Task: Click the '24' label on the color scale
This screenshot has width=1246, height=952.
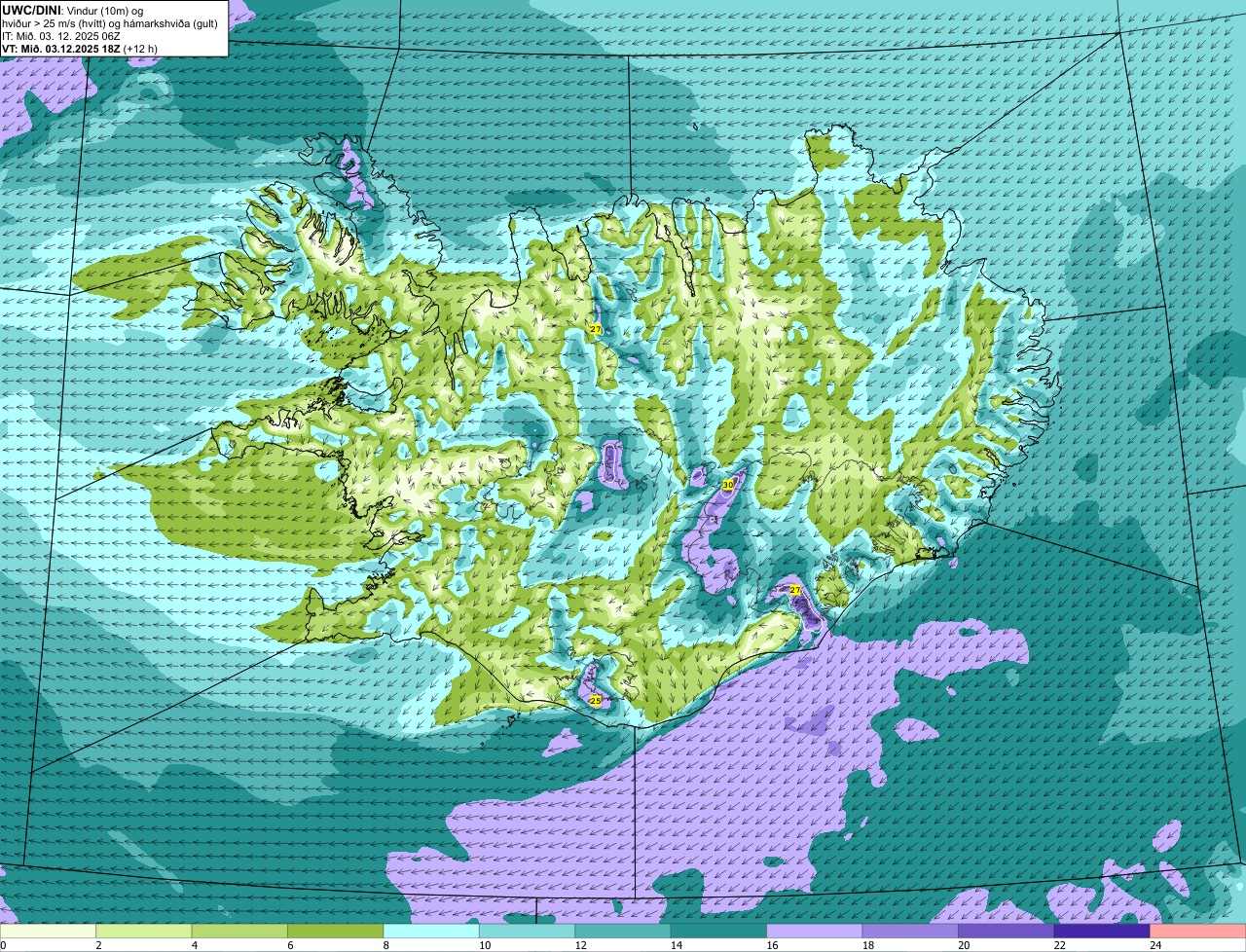Action: 1155,945
